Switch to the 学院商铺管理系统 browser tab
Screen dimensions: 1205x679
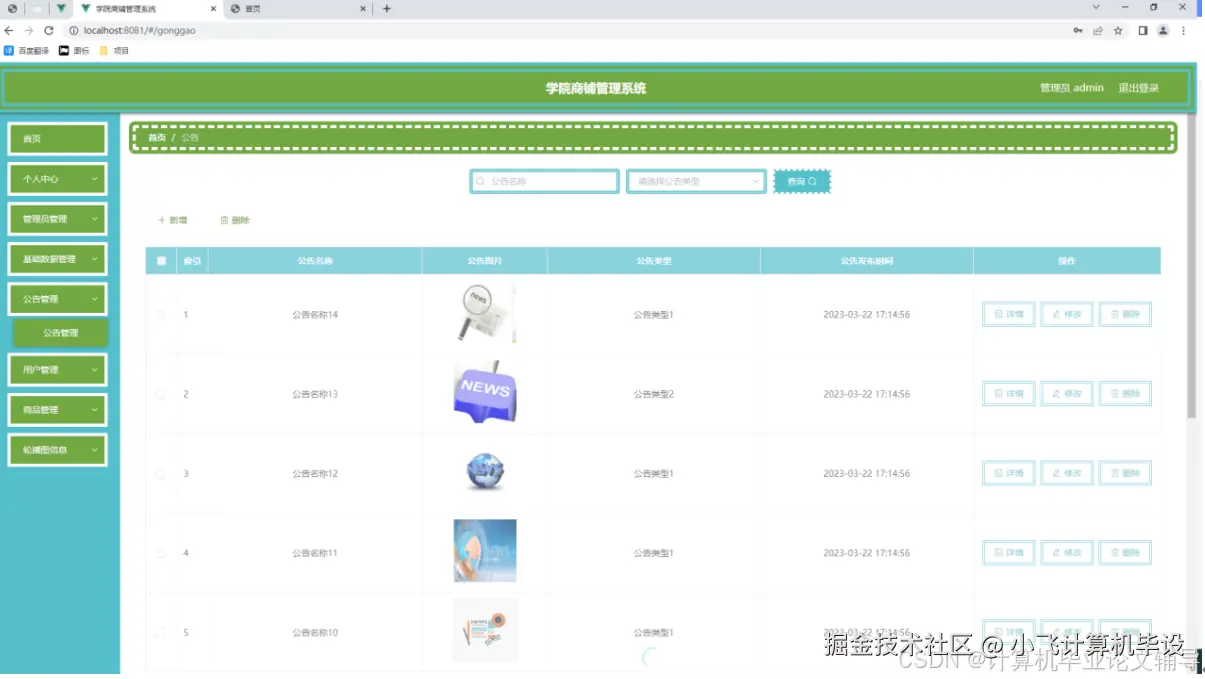(148, 9)
